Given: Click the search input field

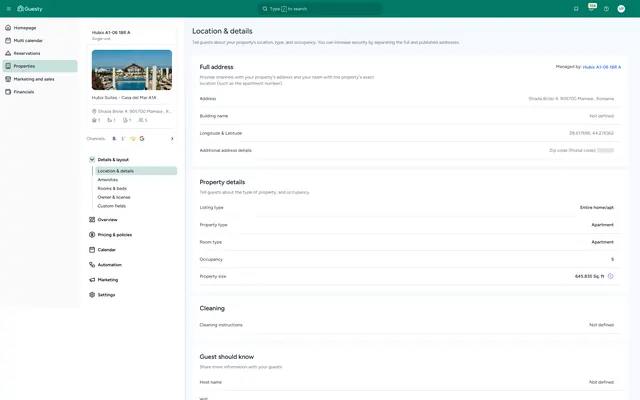Looking at the screenshot, I should coord(320,9).
